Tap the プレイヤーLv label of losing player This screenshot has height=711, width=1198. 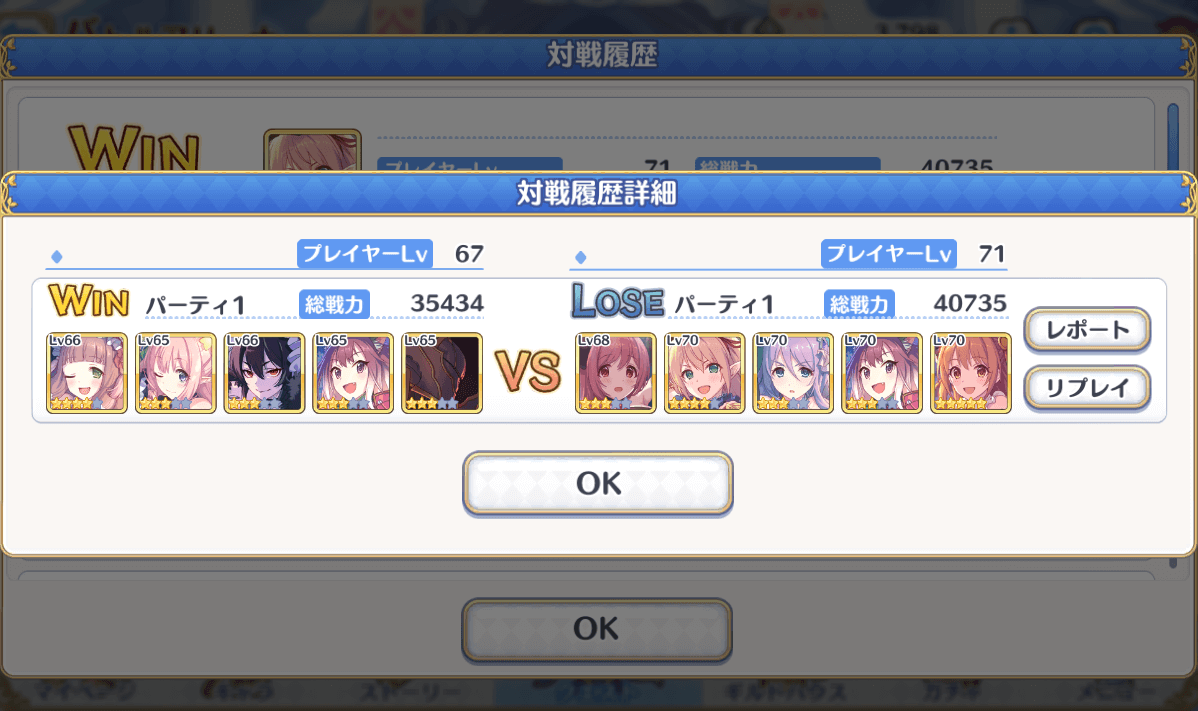[x=889, y=254]
